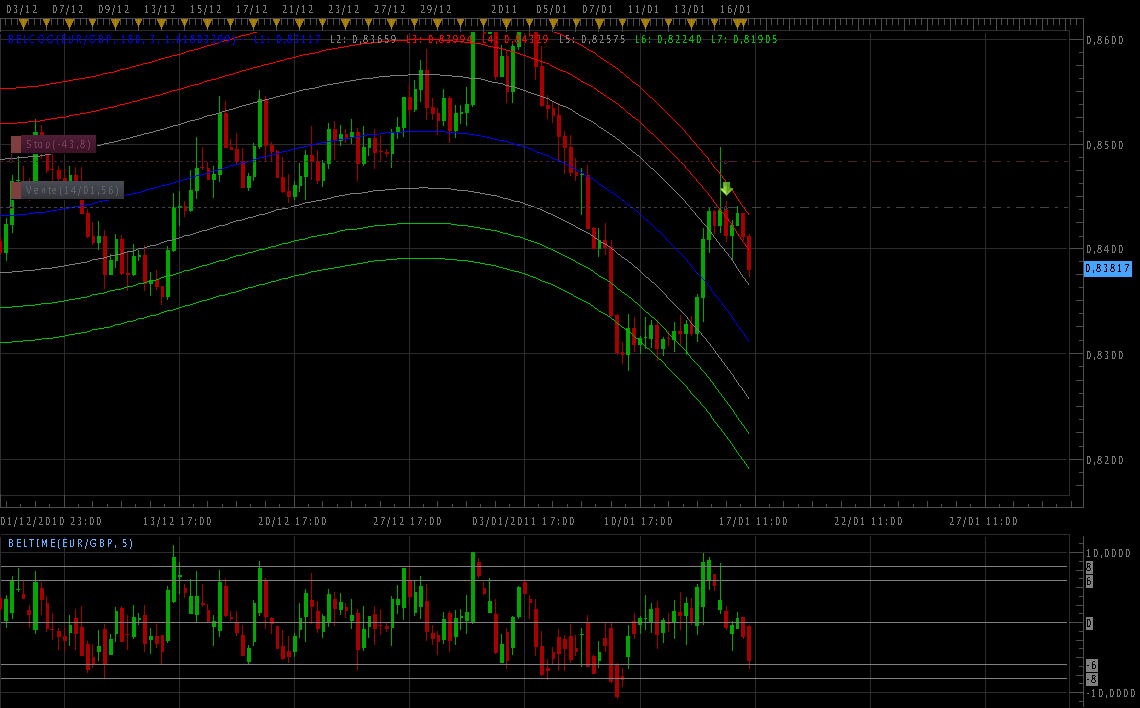This screenshot has width=1140, height=708.
Task: Click the 16/01 date on the top timeline
Action: pos(735,9)
